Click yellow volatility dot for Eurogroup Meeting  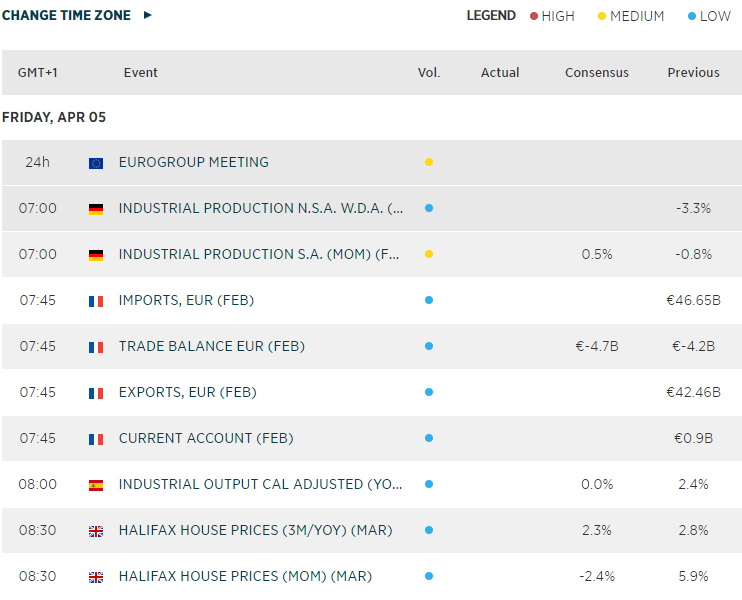(x=429, y=162)
